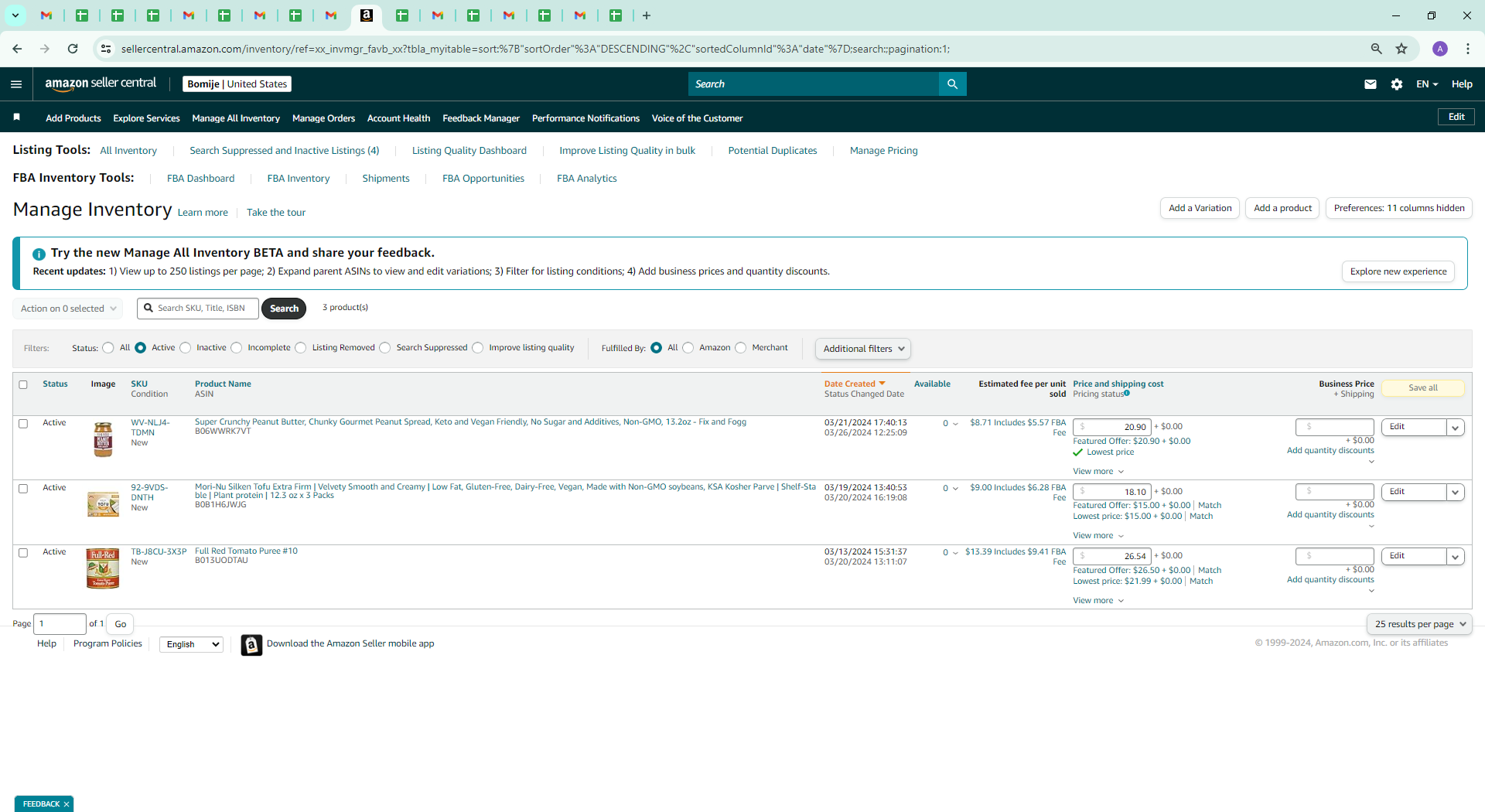Open Feedback Manager
Screen dimensions: 1485x812
pos(481,118)
